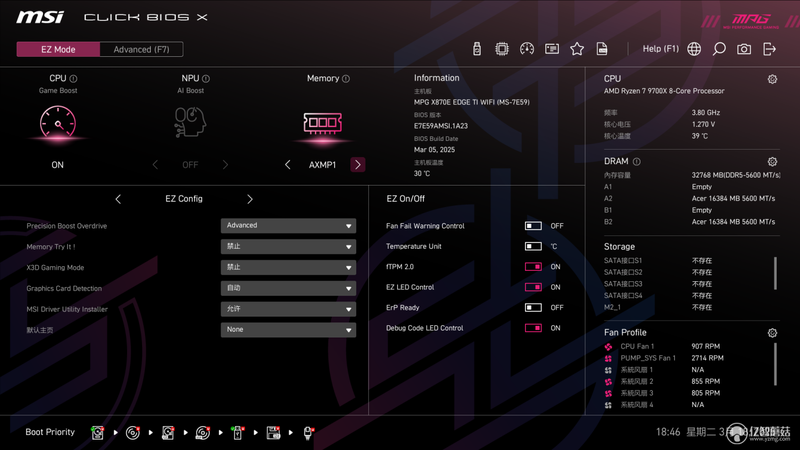Screen dimensions: 800x450
Task: Select USB stick boot device icon
Action: (x=238, y=433)
